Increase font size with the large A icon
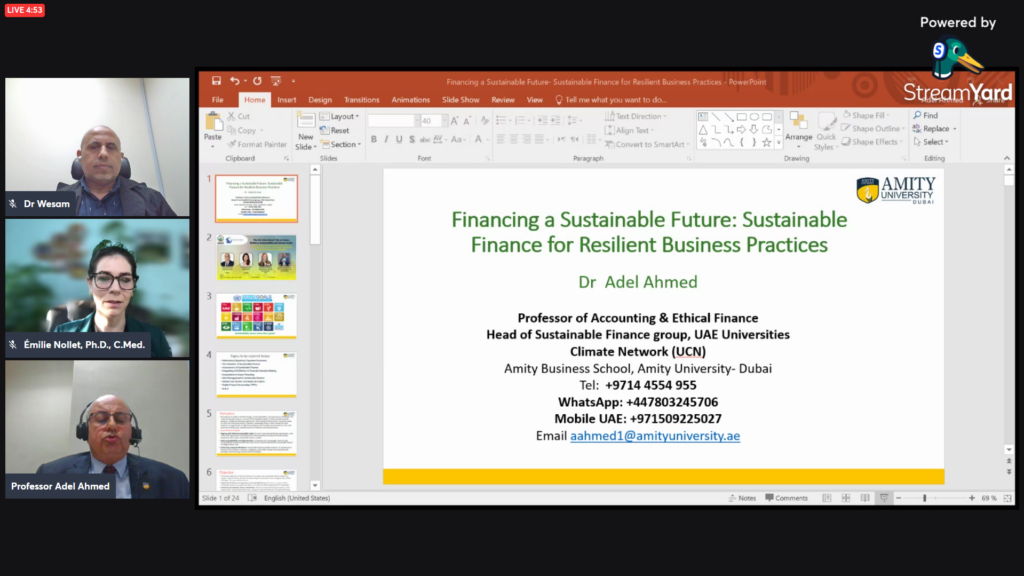This screenshot has height=576, width=1024. point(455,121)
